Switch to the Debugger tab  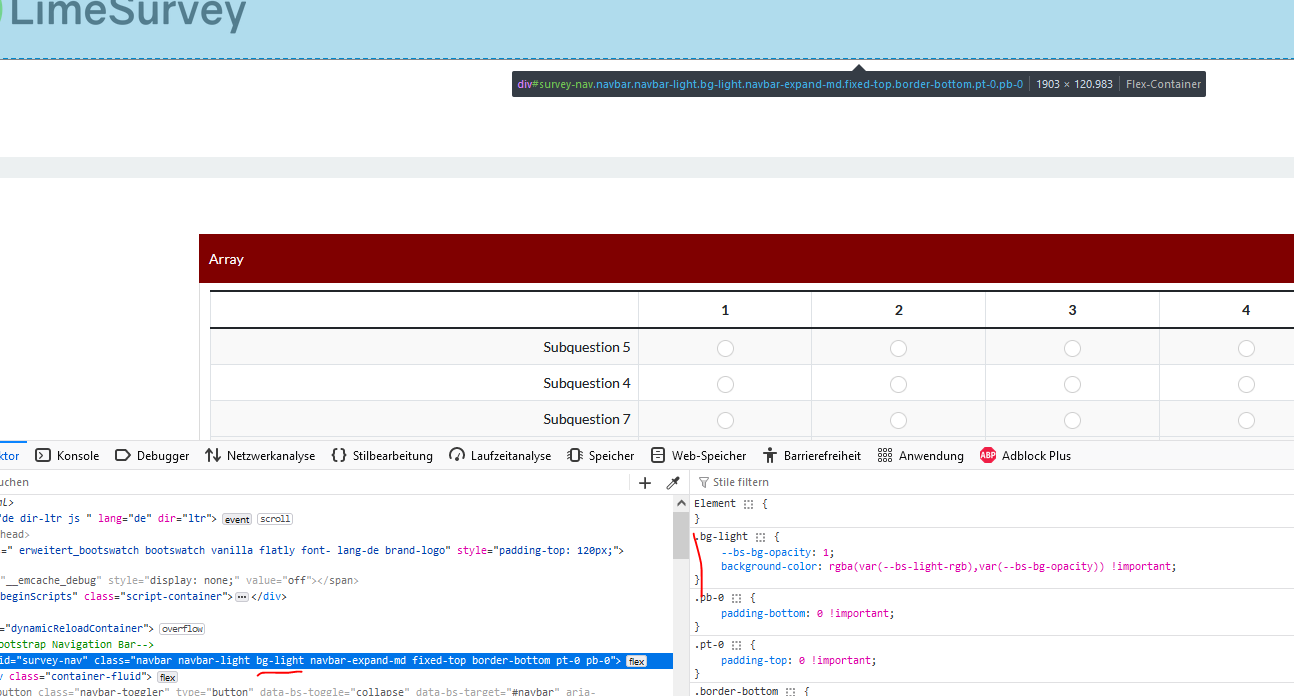point(152,455)
